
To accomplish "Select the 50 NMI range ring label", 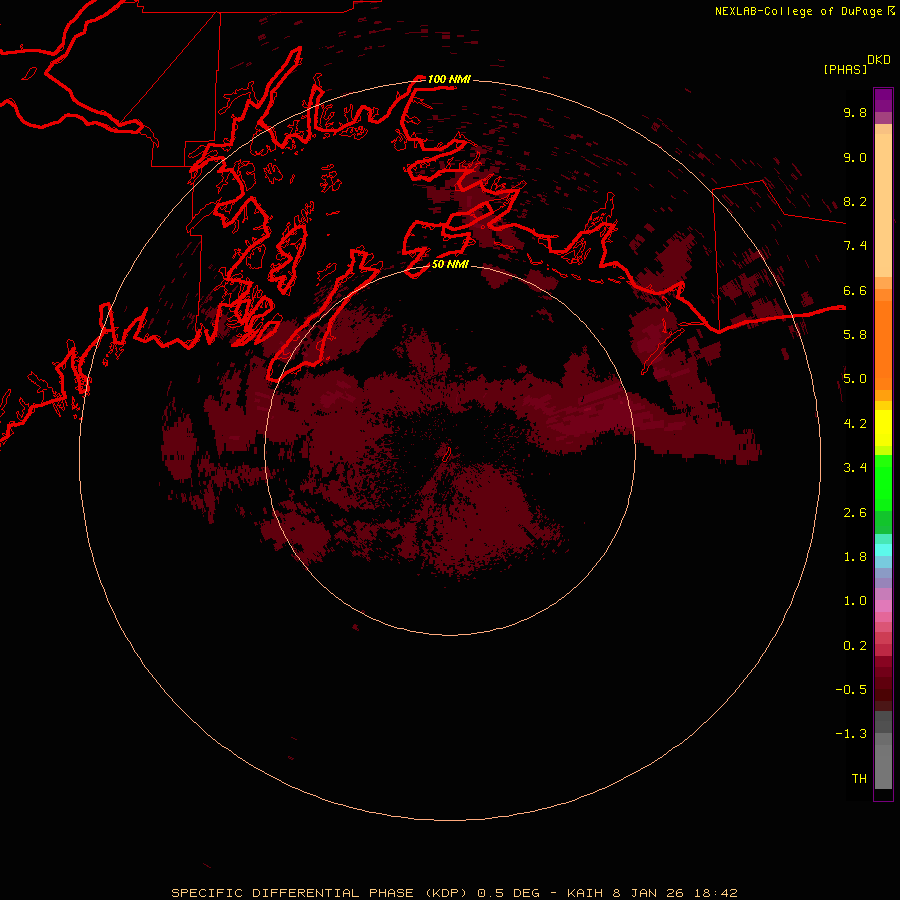I will (x=450, y=265).
